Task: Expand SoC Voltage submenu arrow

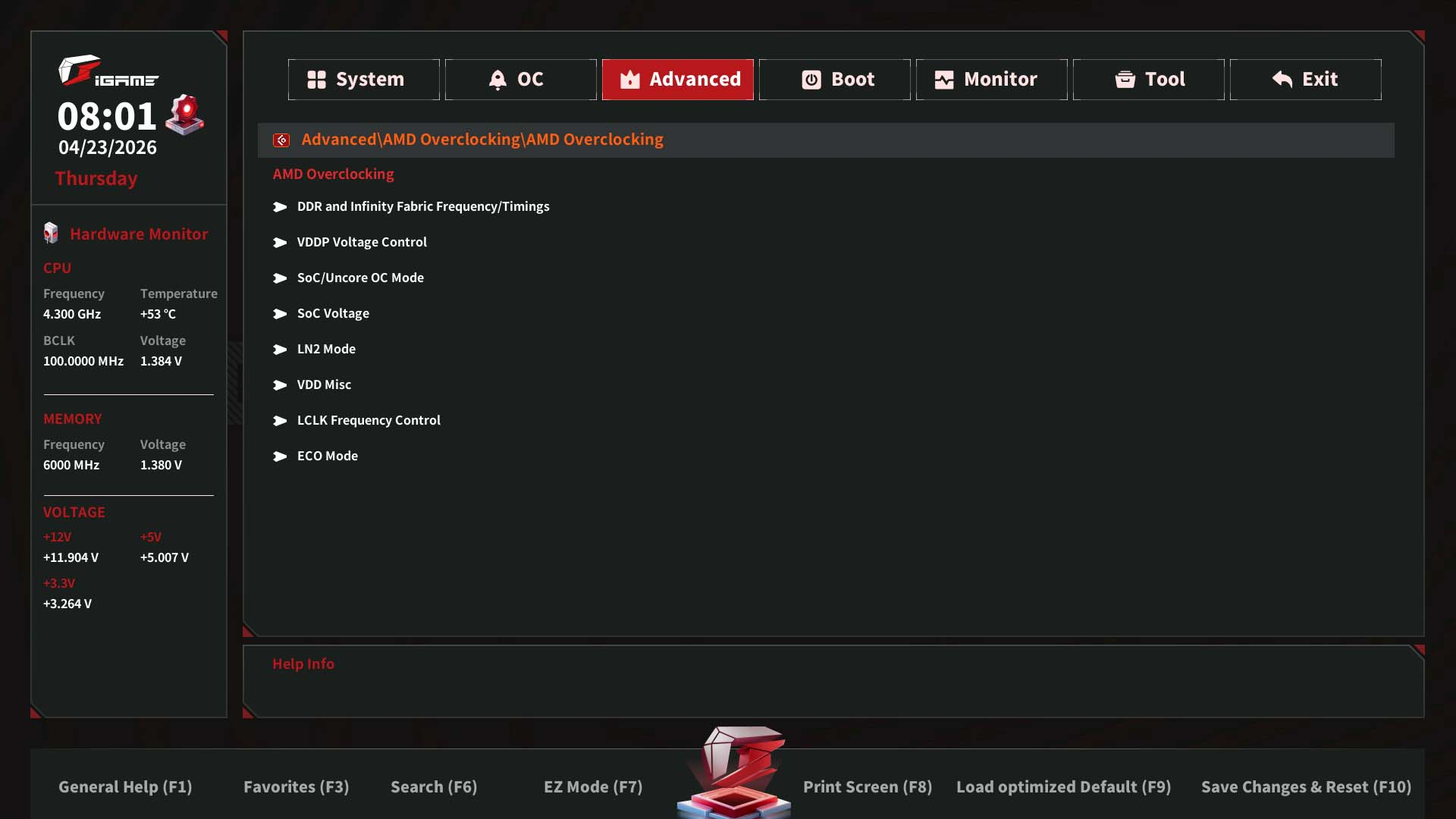Action: tap(280, 314)
